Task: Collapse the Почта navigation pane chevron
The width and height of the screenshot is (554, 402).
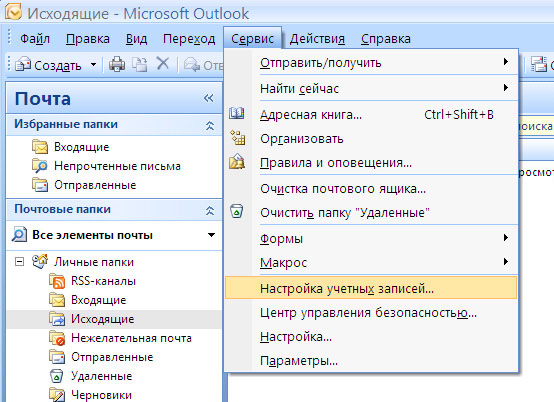Action: coord(208,98)
